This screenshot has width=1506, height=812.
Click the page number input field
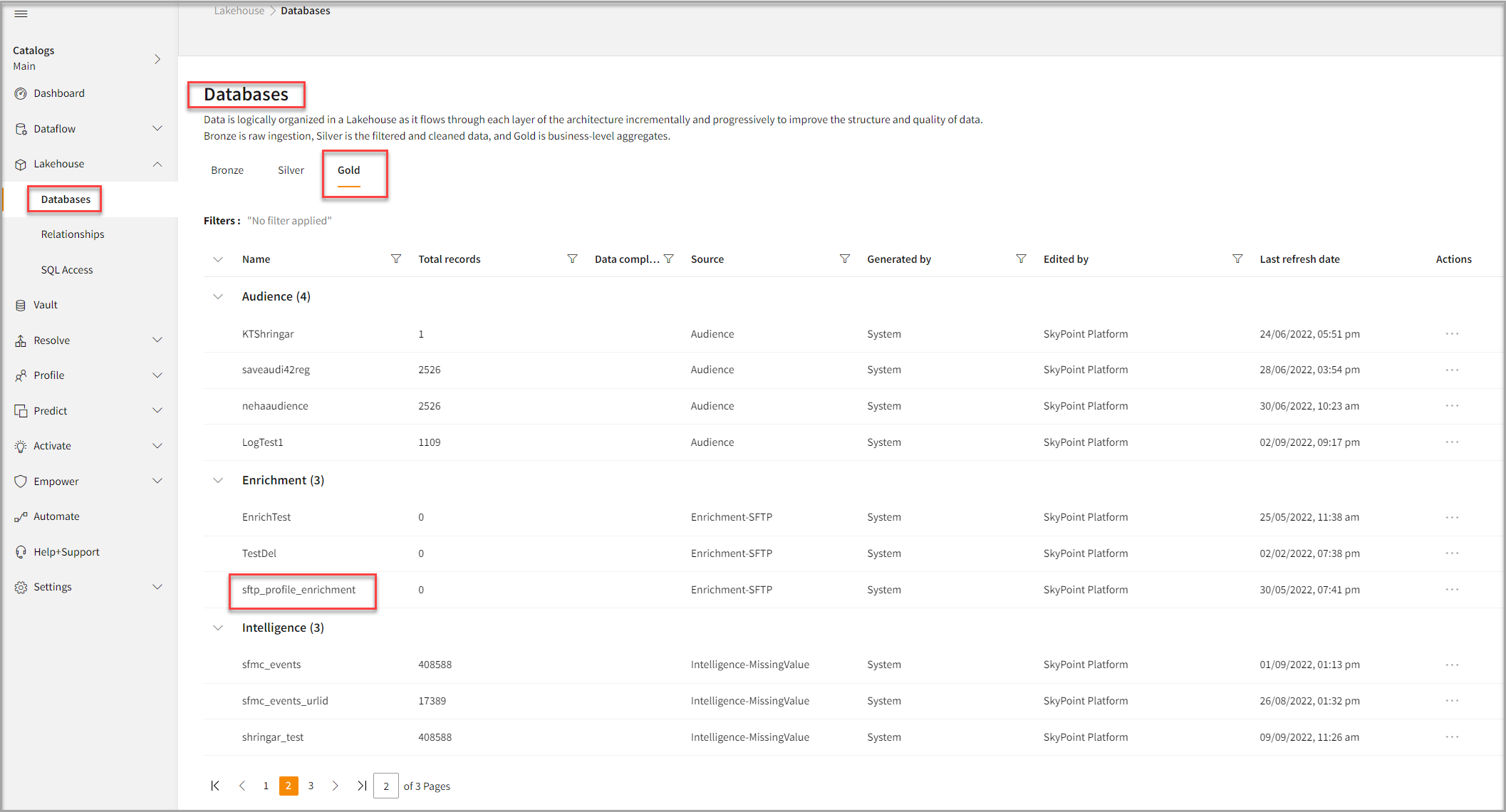pyautogui.click(x=386, y=786)
